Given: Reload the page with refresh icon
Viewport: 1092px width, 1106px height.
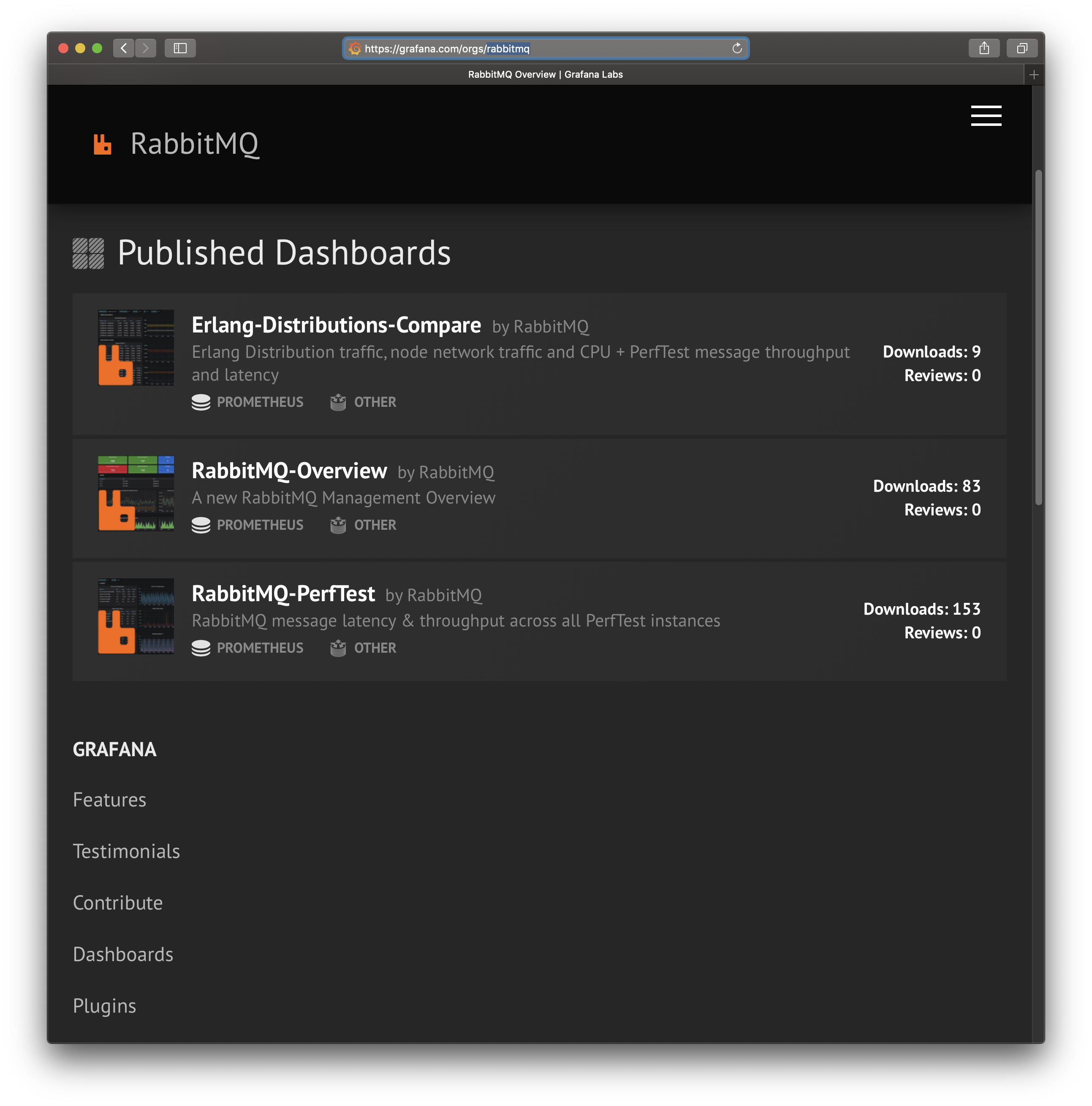Looking at the screenshot, I should click(736, 49).
